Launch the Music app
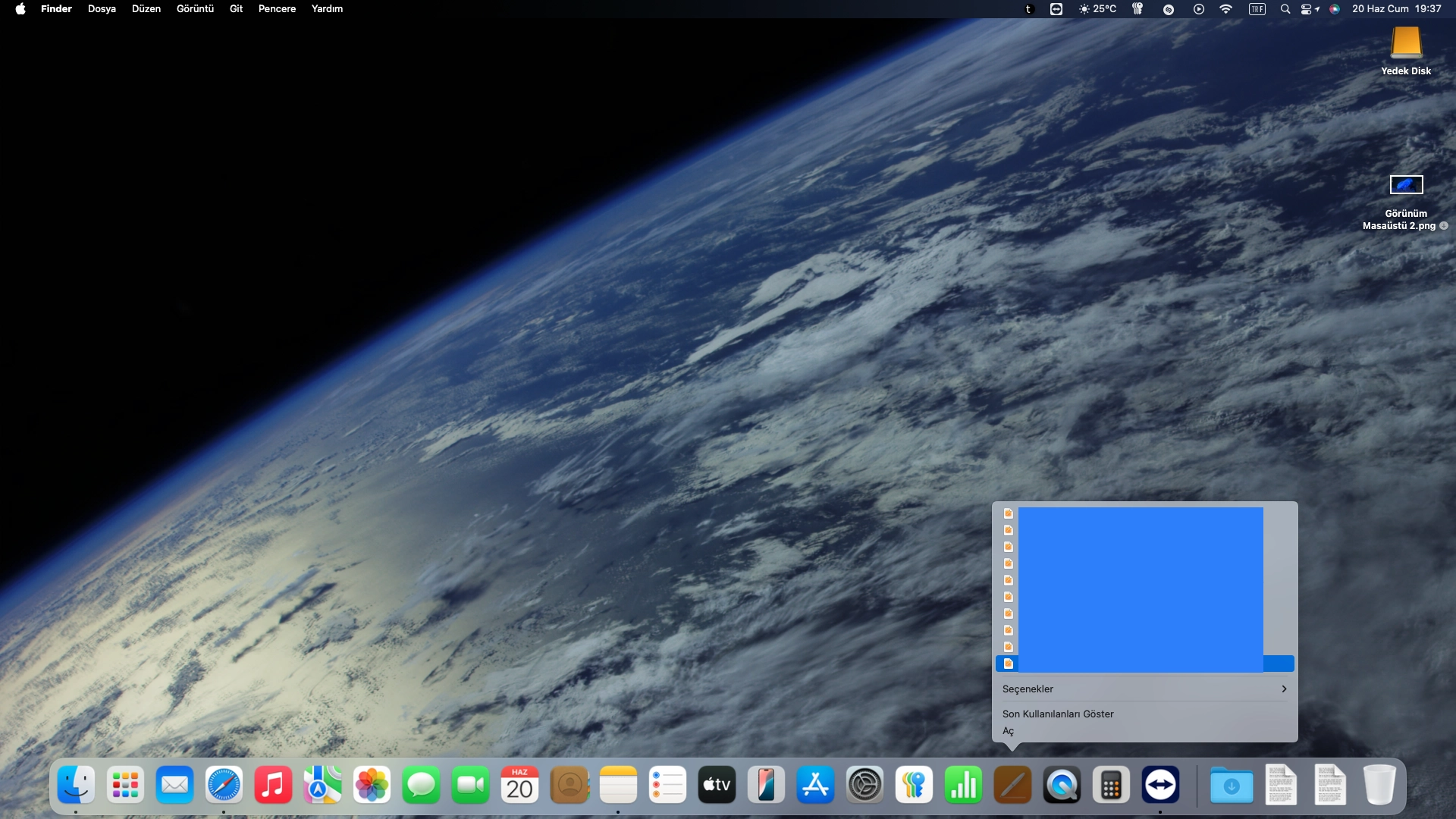1456x819 pixels. (273, 785)
